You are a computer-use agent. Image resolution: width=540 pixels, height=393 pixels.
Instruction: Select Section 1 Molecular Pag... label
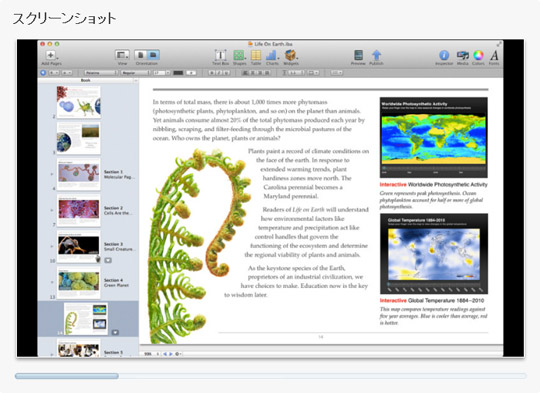120,174
